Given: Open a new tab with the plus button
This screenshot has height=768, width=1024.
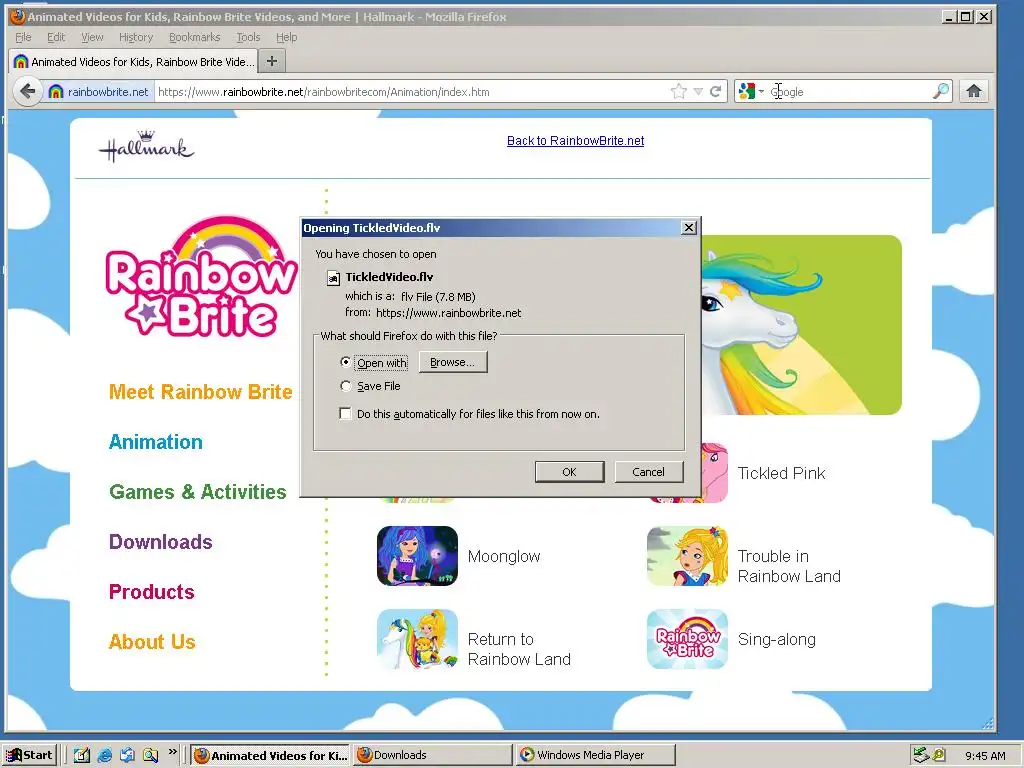Looking at the screenshot, I should (272, 61).
